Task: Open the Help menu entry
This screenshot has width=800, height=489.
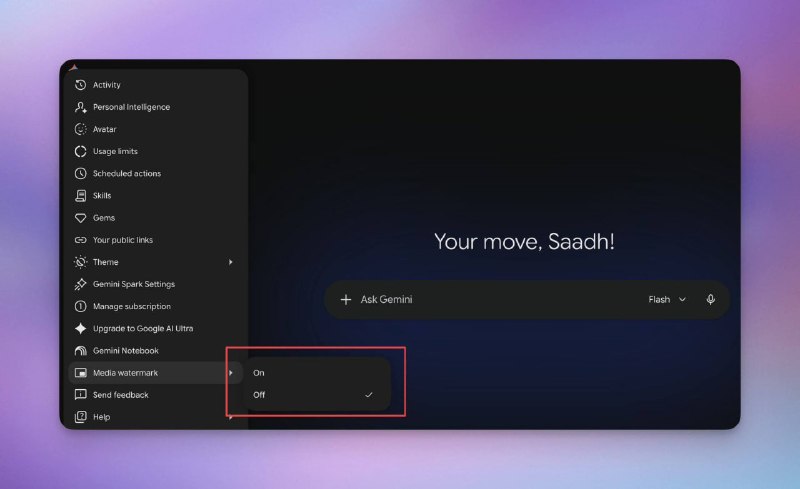Action: pyautogui.click(x=155, y=417)
